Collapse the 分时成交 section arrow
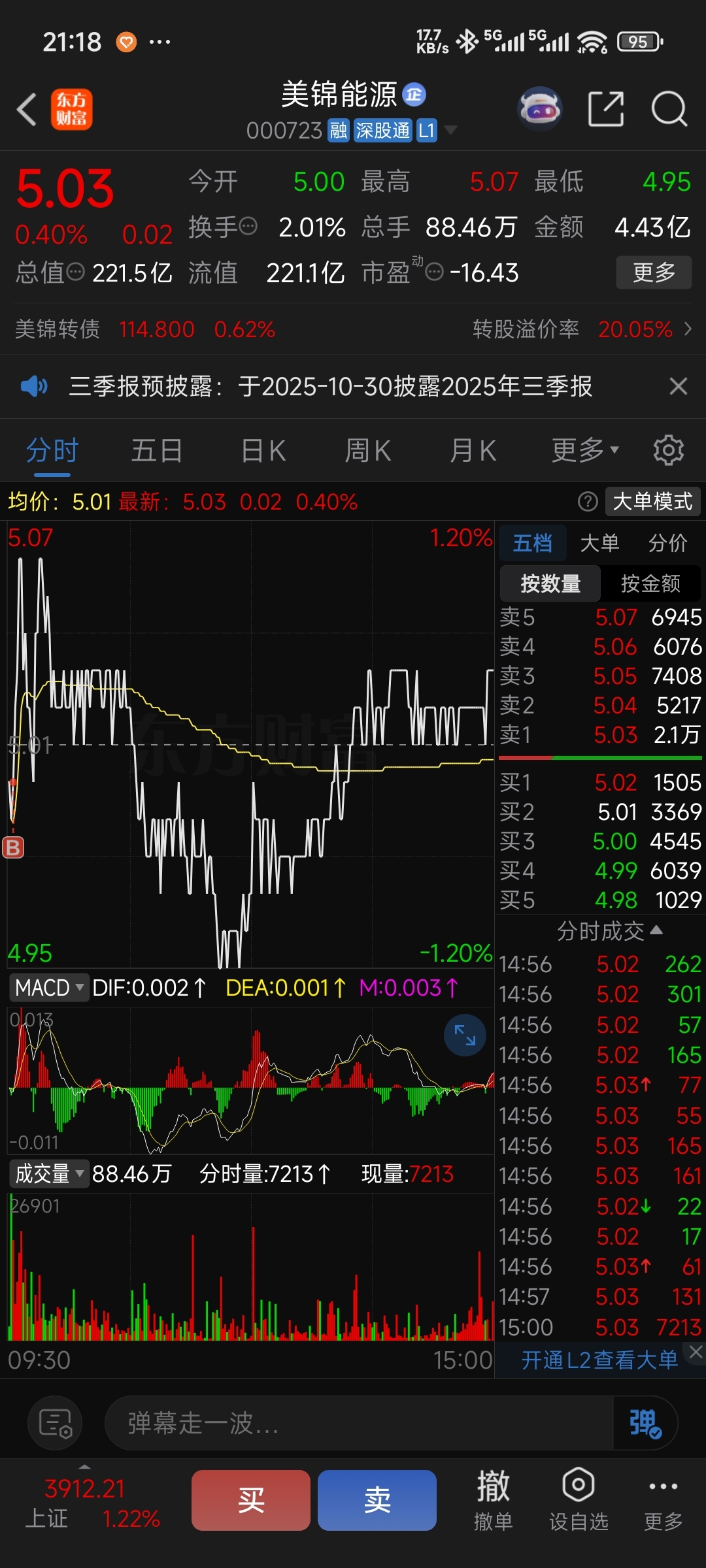 click(656, 930)
